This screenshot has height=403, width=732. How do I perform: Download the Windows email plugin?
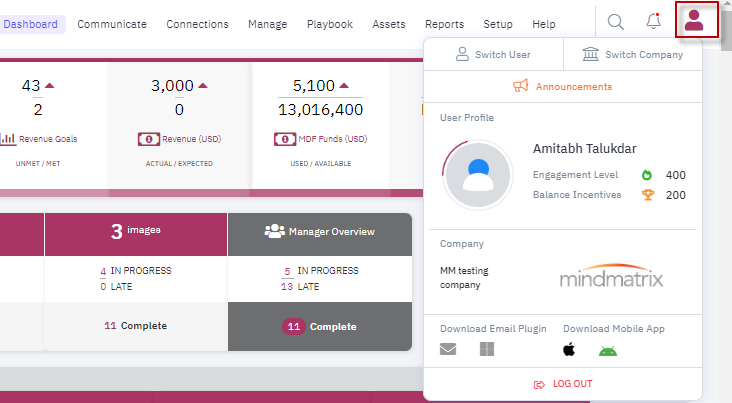[487, 349]
